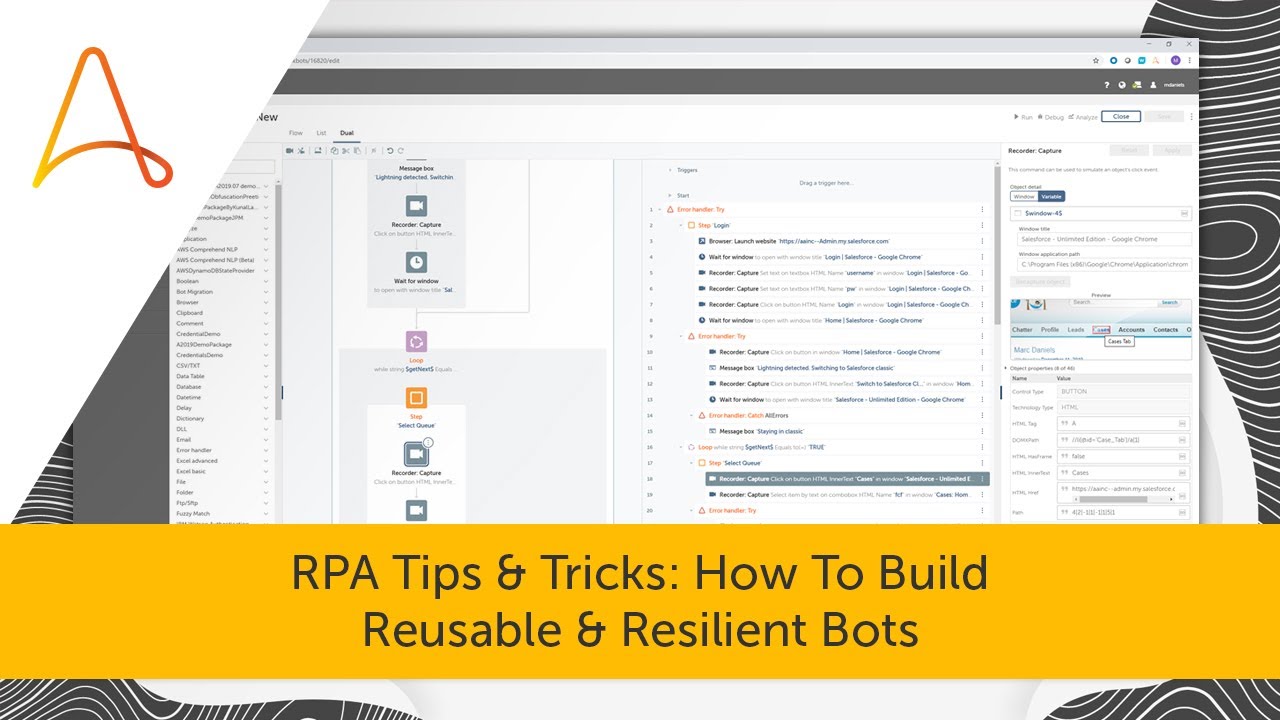This screenshot has height=720, width=1280.
Task: Click the redo arrow in editor toolbar
Action: click(x=401, y=150)
